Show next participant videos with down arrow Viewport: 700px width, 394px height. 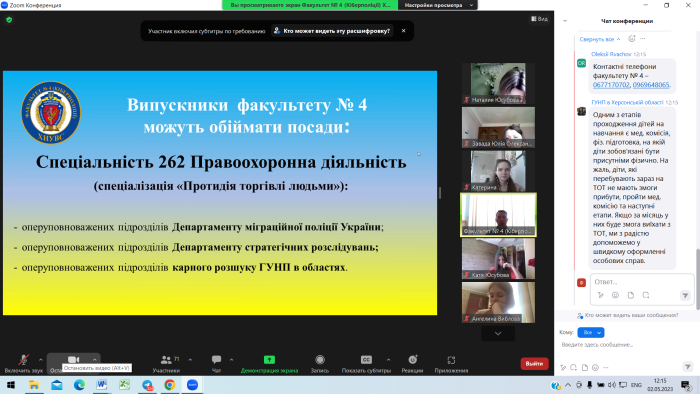(x=498, y=333)
